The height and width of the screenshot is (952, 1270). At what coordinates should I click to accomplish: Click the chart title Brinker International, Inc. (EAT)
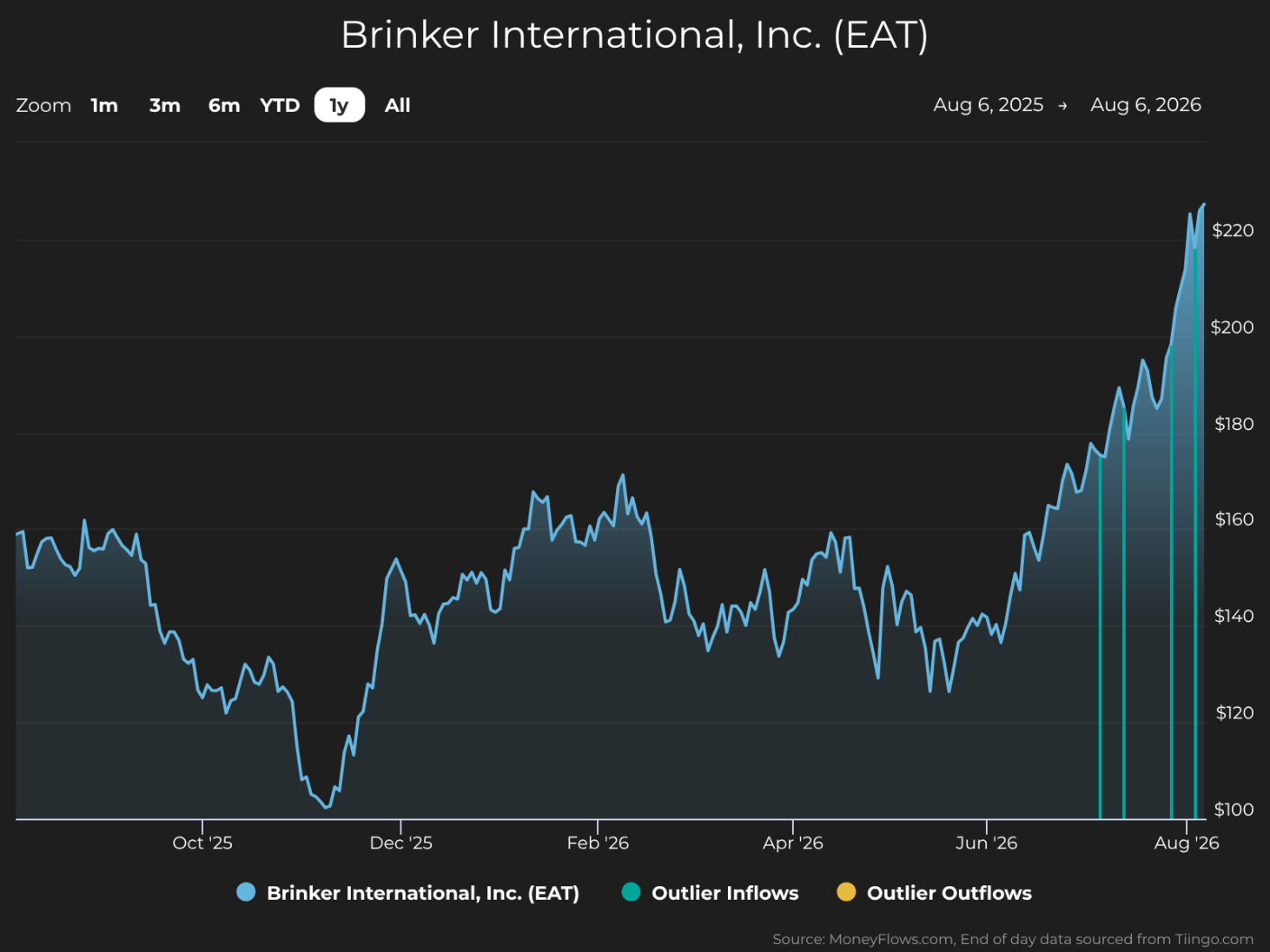click(x=634, y=35)
